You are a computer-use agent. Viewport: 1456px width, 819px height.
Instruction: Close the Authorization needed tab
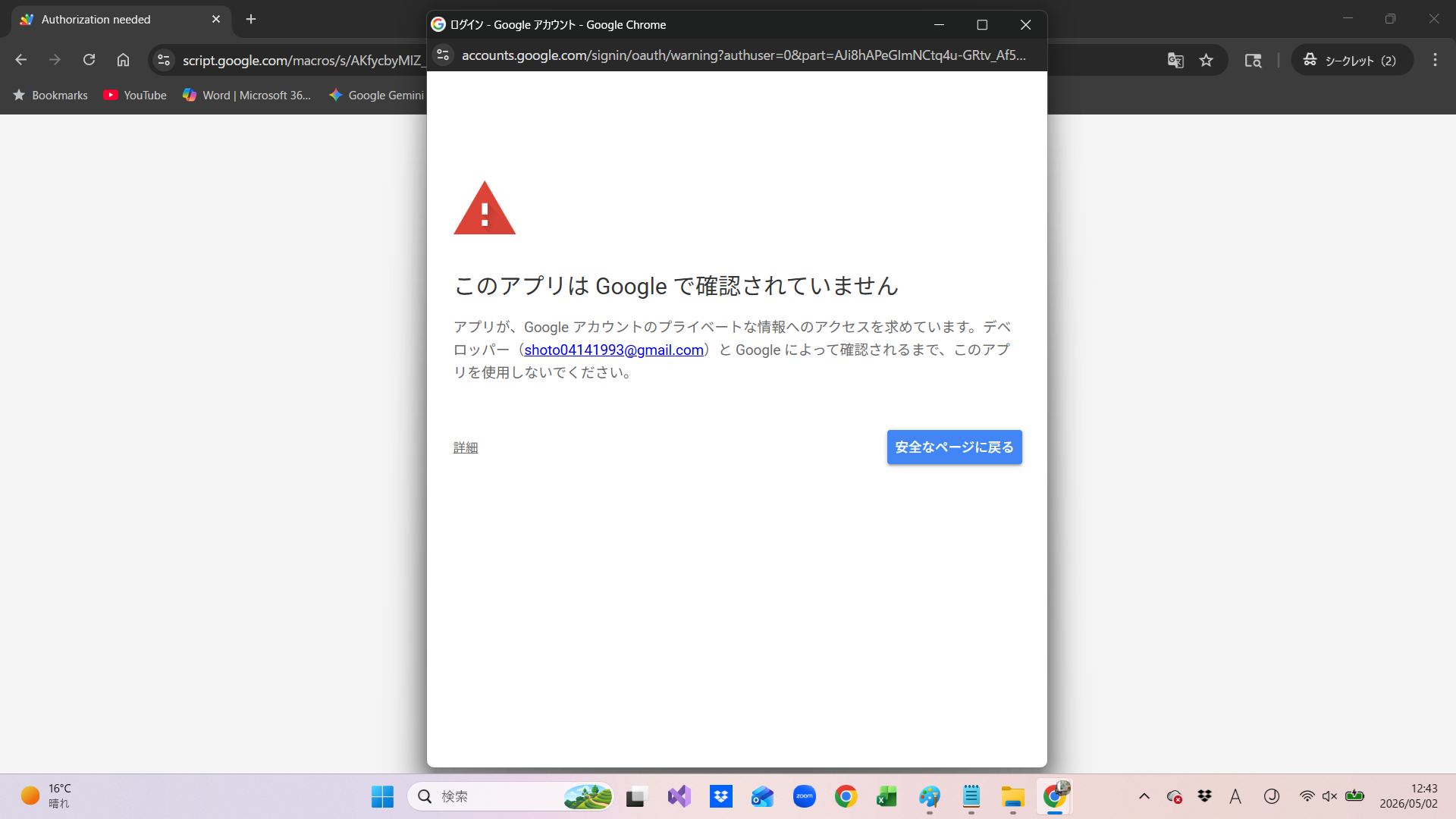click(216, 19)
